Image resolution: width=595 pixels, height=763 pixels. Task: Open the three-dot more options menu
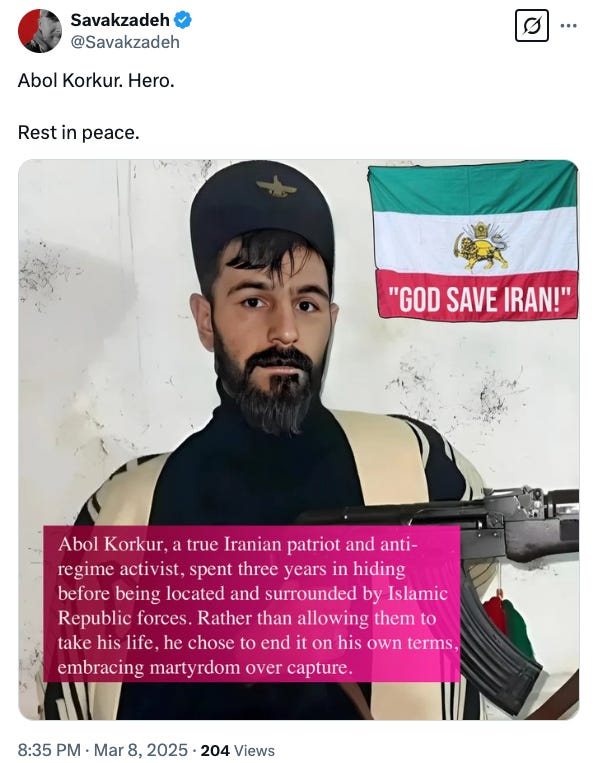[568, 26]
